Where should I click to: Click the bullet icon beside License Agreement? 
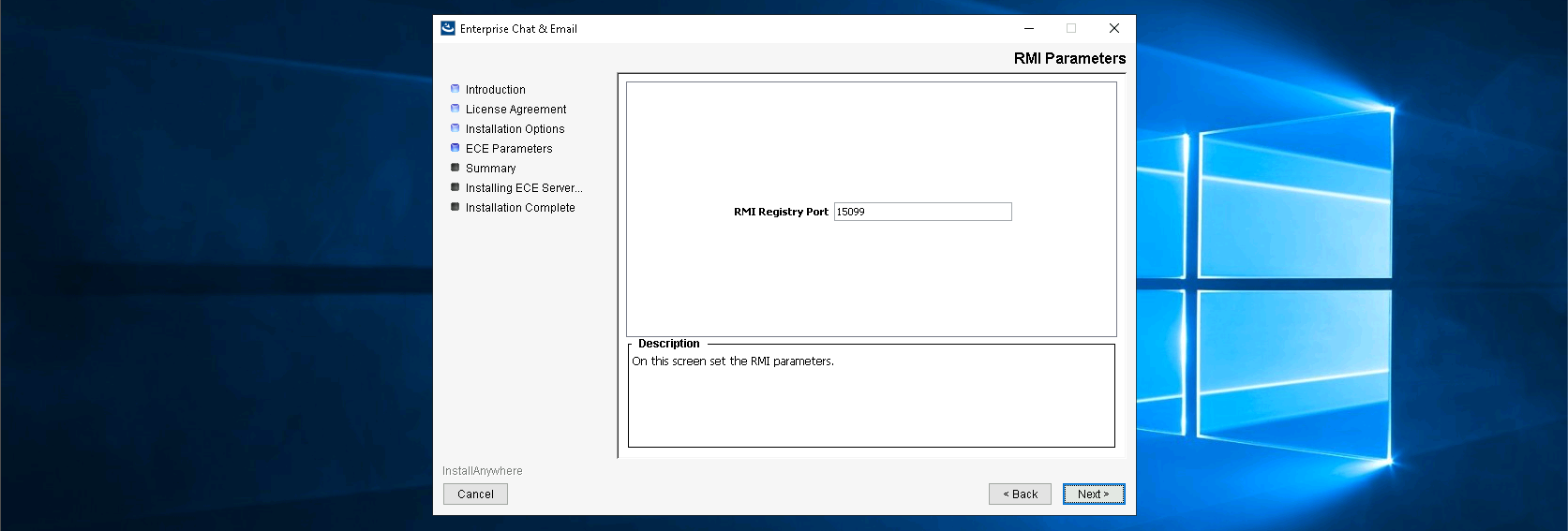455,109
